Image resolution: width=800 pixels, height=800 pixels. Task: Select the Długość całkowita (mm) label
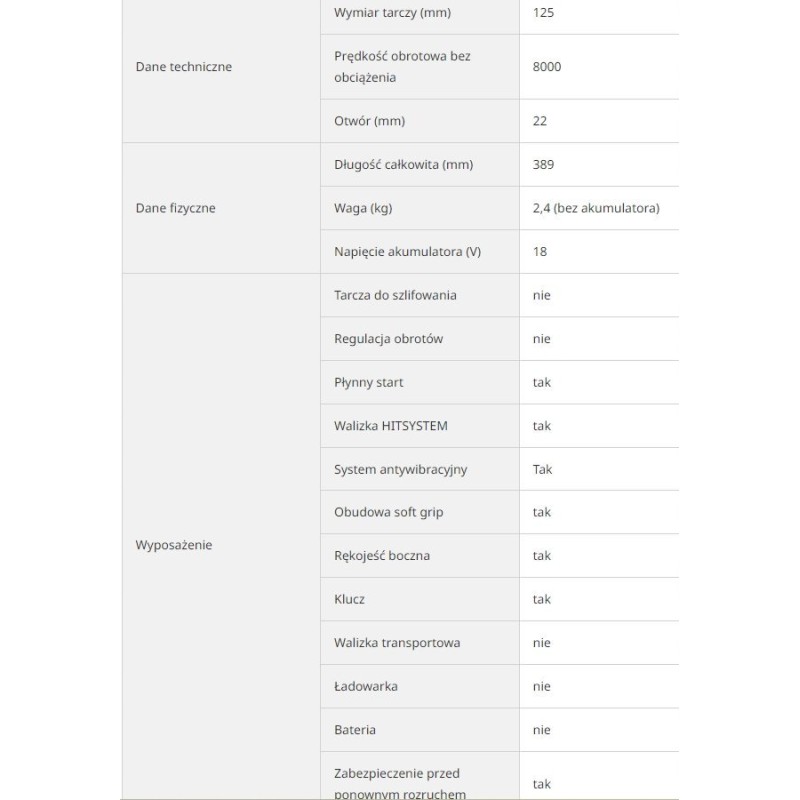point(404,165)
